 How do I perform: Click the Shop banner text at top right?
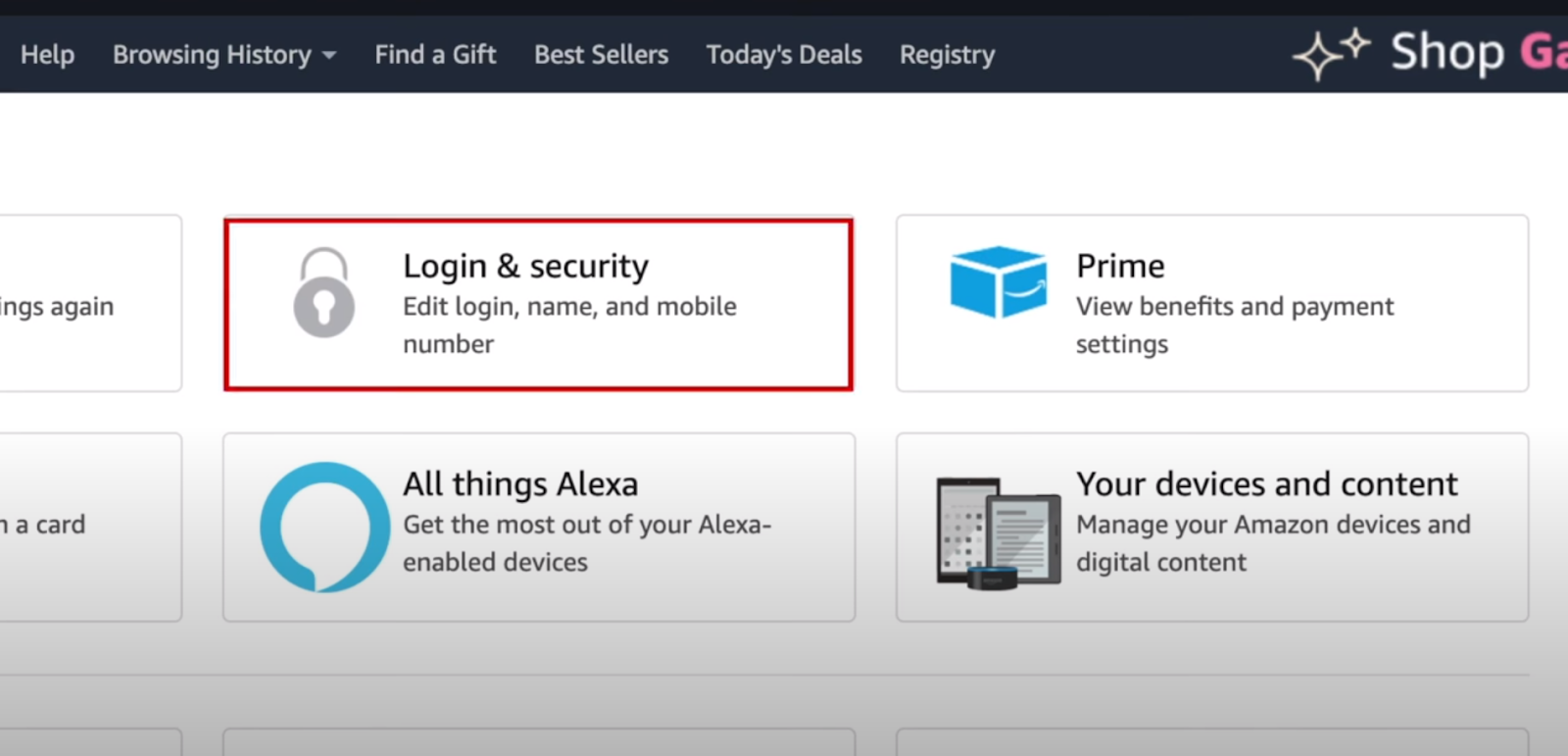(1447, 52)
